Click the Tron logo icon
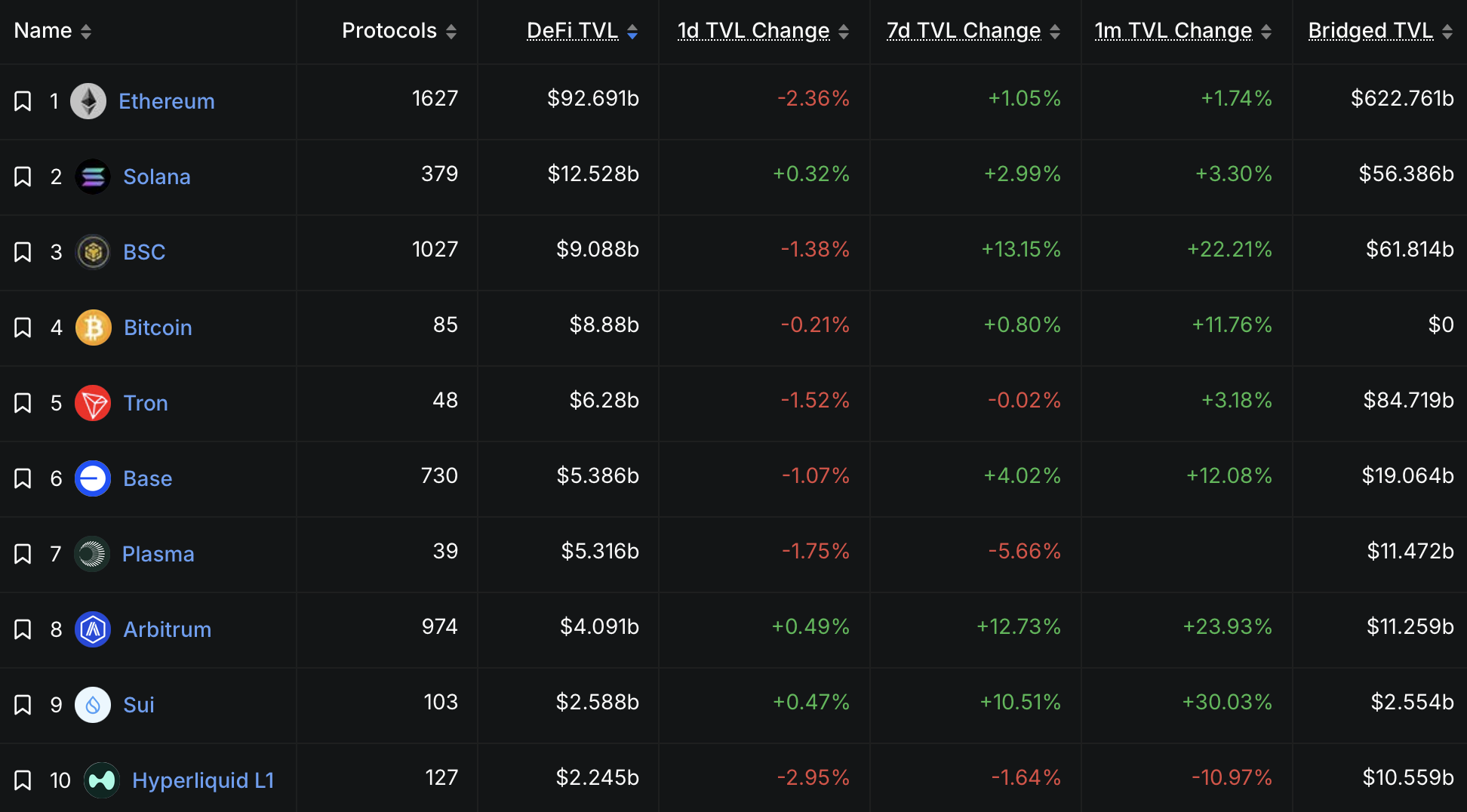Image resolution: width=1467 pixels, height=812 pixels. tap(93, 403)
